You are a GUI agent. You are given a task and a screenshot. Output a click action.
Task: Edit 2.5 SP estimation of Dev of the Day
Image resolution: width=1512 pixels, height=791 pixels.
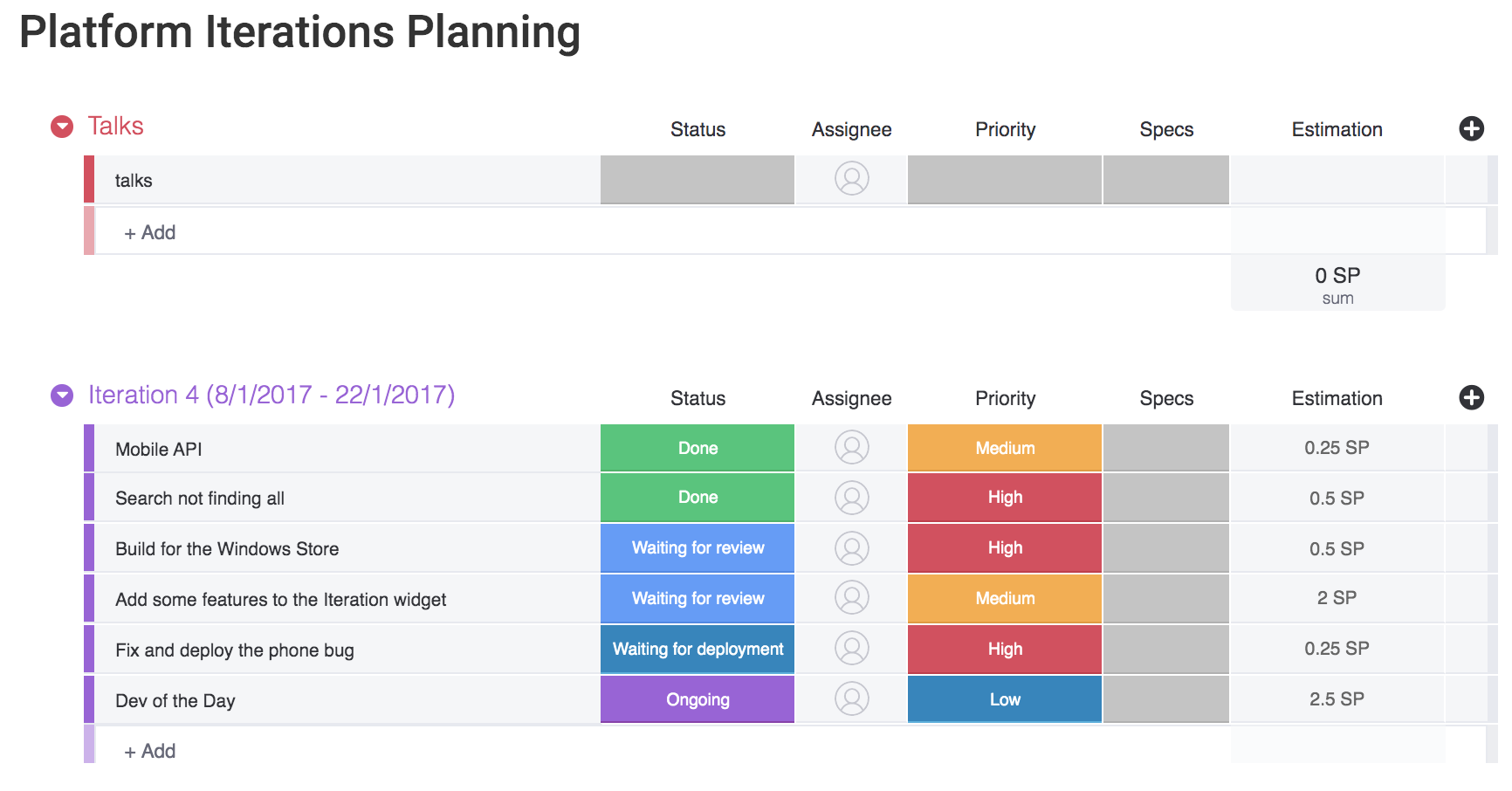(x=1337, y=699)
